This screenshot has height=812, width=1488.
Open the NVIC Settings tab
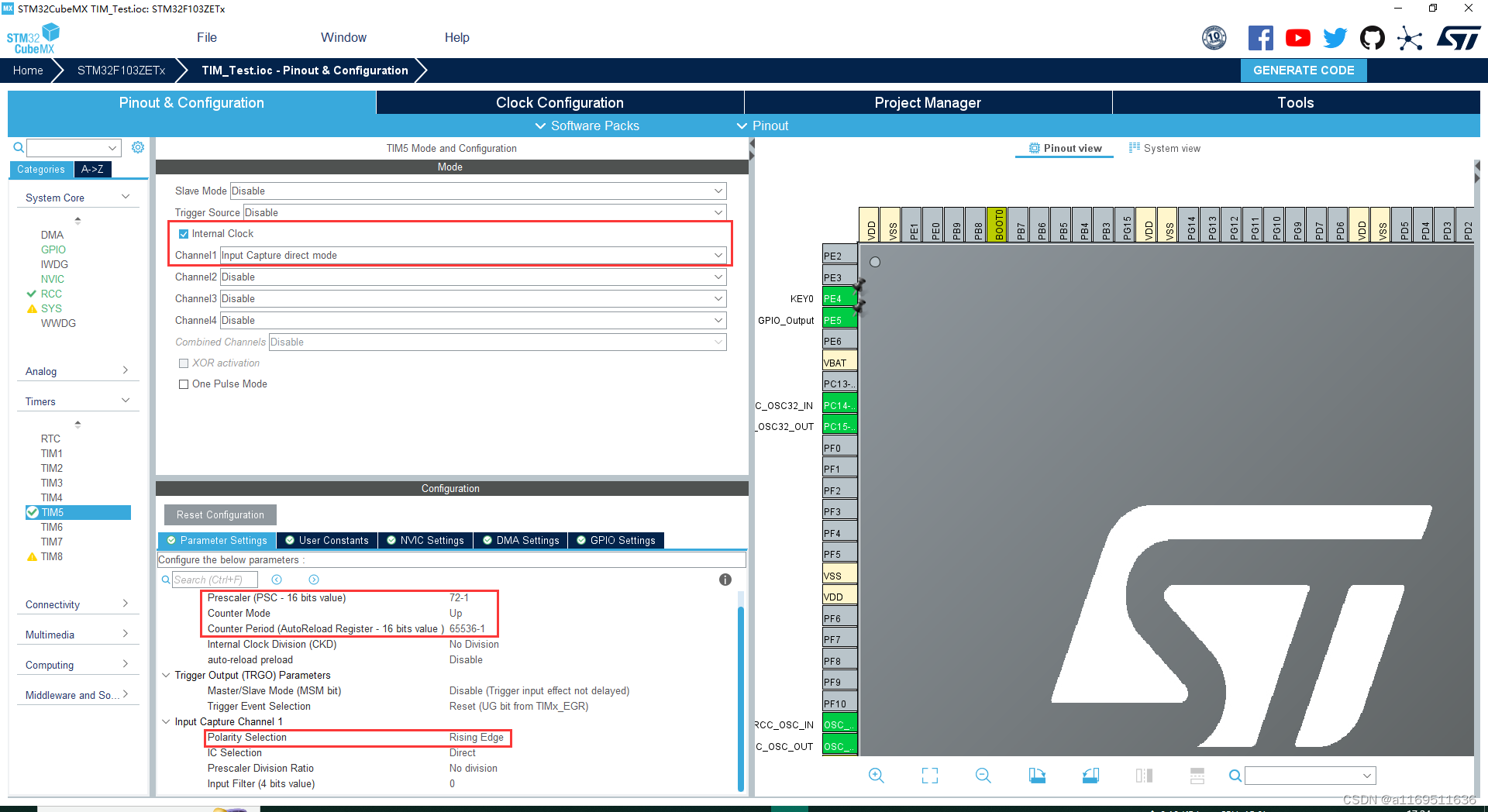[x=425, y=540]
